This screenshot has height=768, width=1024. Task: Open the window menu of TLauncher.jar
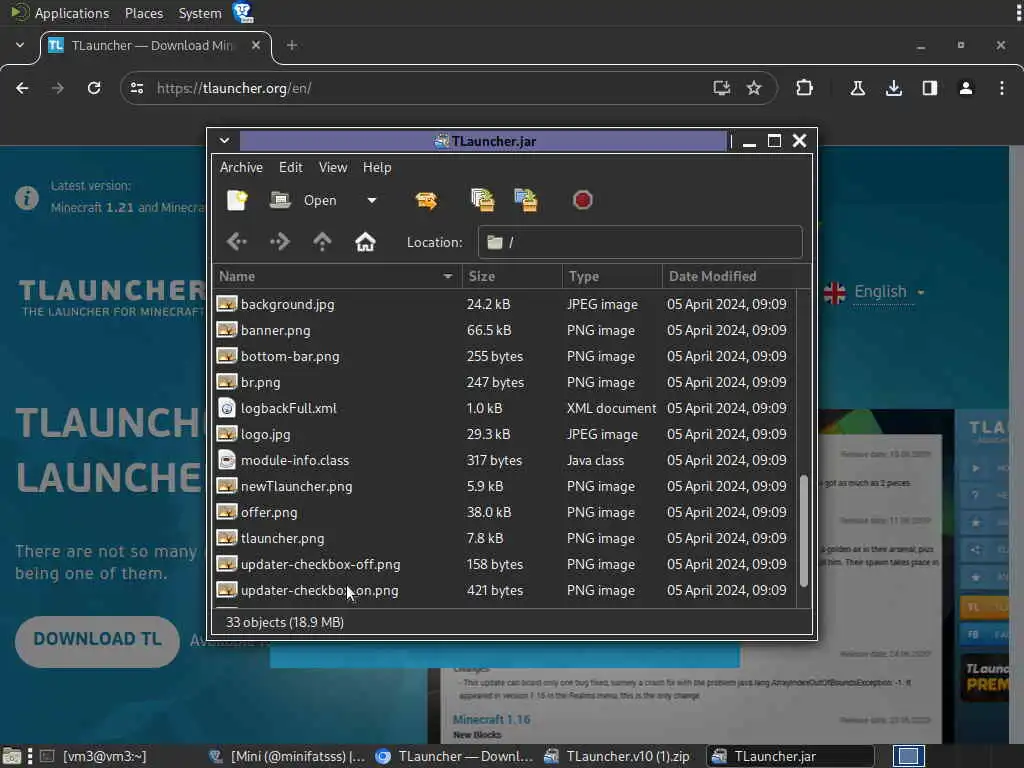click(224, 140)
